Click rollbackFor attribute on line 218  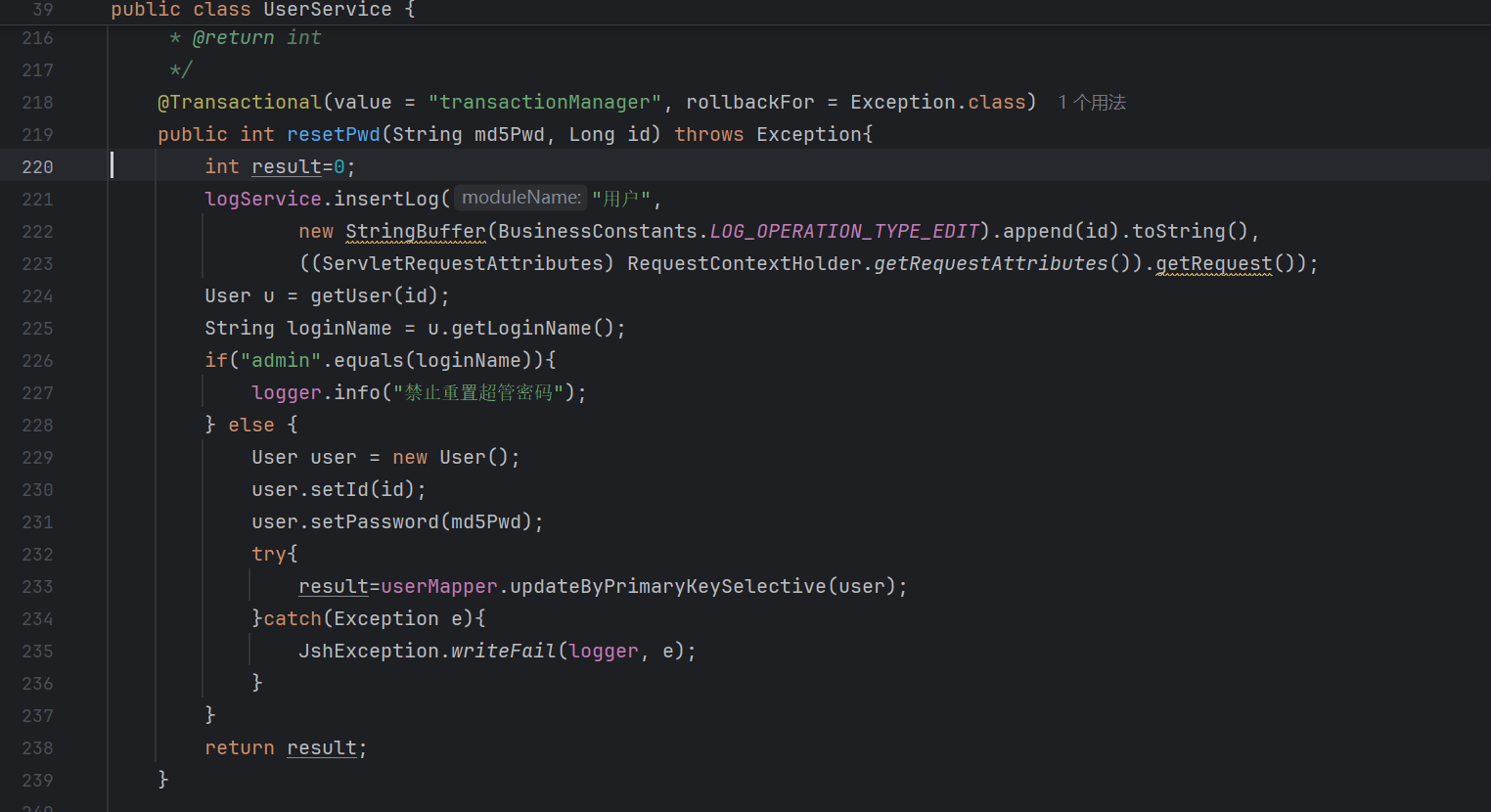click(x=750, y=102)
